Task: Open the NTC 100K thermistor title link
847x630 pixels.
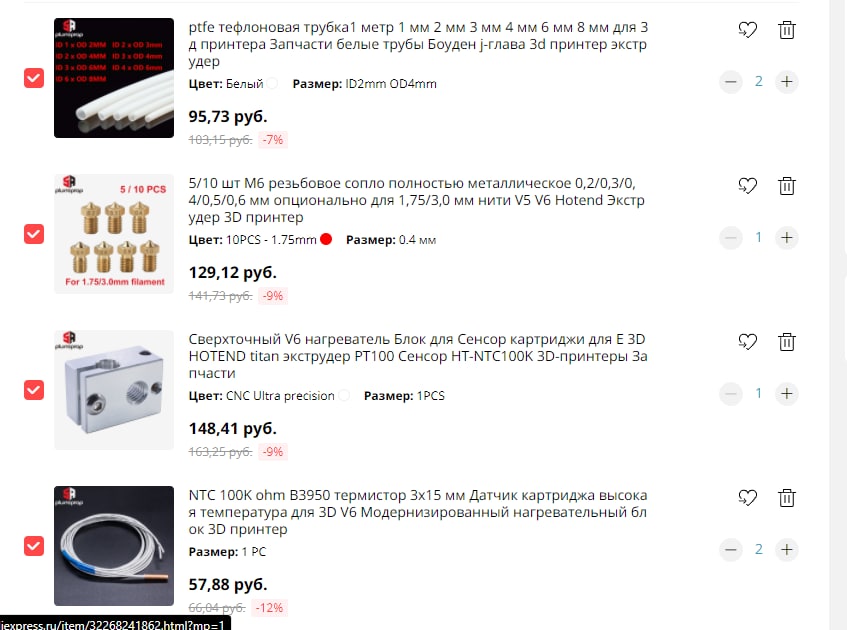Action: [418, 512]
